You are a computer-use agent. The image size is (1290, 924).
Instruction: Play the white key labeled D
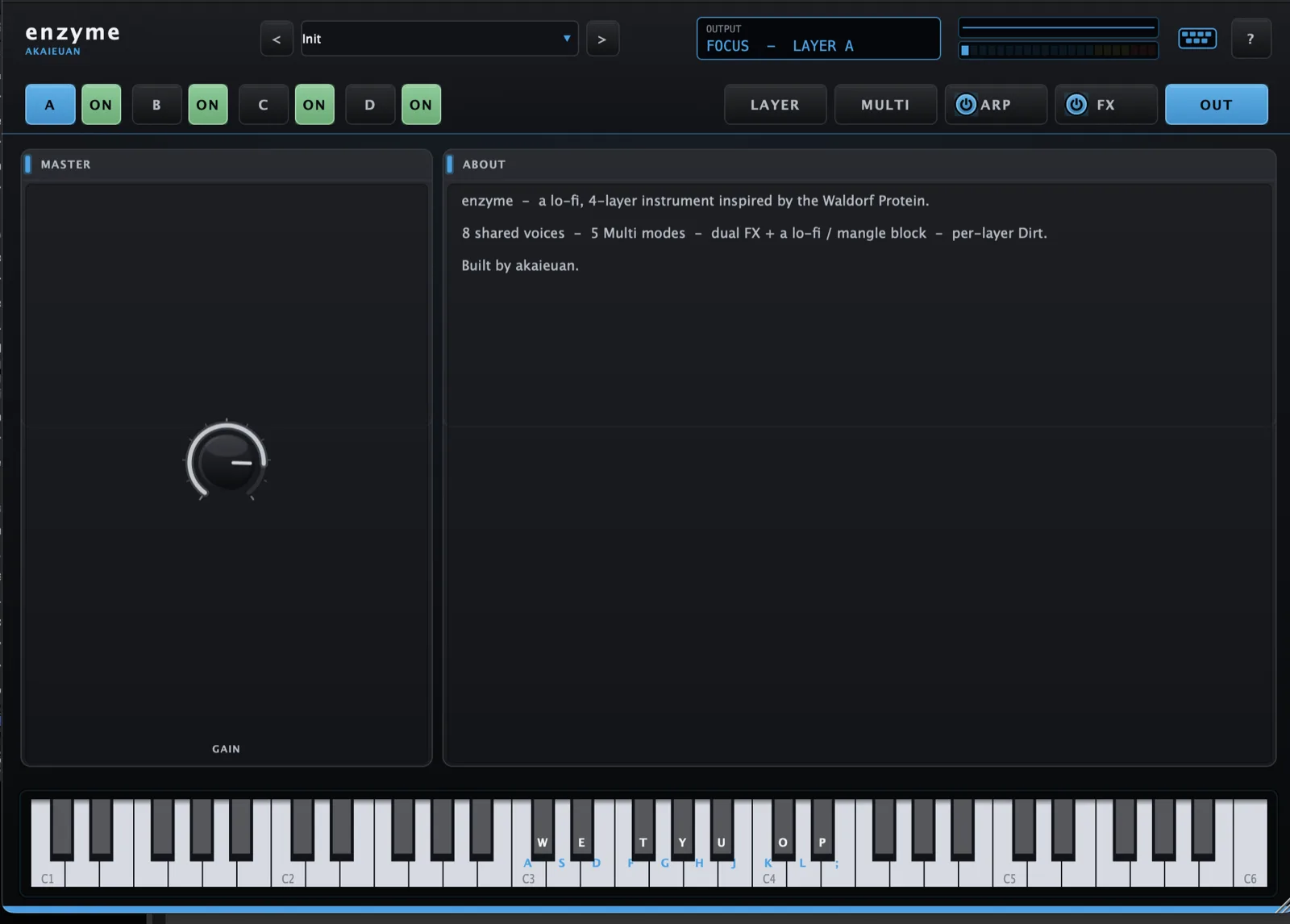(597, 872)
